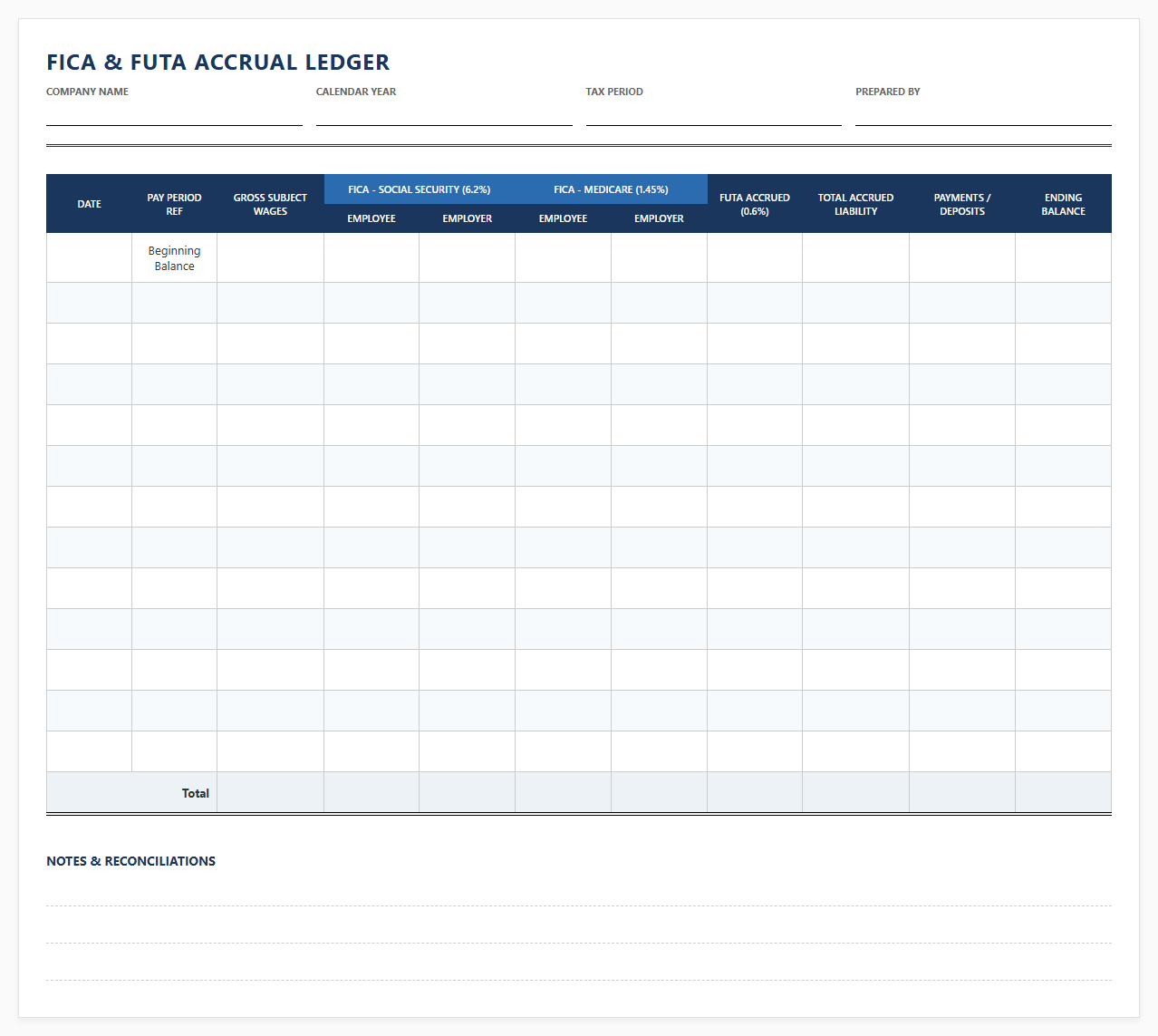This screenshot has height=1036, width=1158.
Task: Click the GROSS SUBJECT WAGES column header
Action: point(270,204)
